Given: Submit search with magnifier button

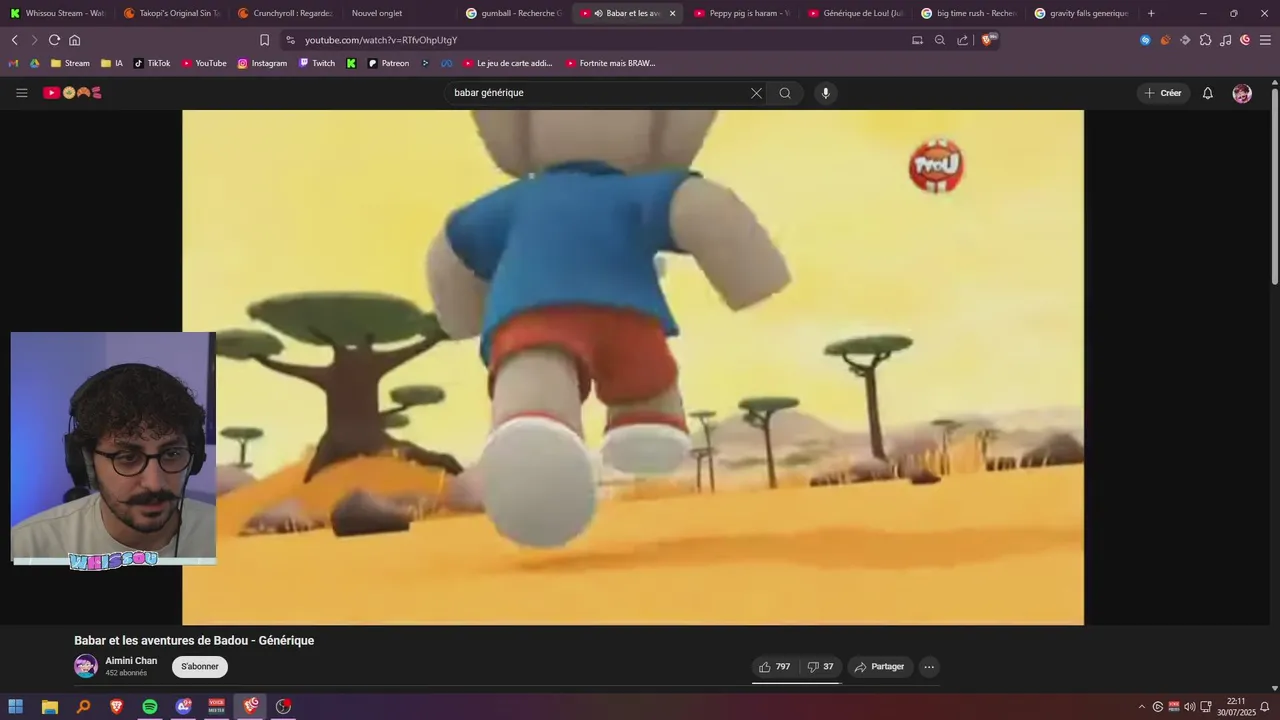Looking at the screenshot, I should click(x=785, y=93).
